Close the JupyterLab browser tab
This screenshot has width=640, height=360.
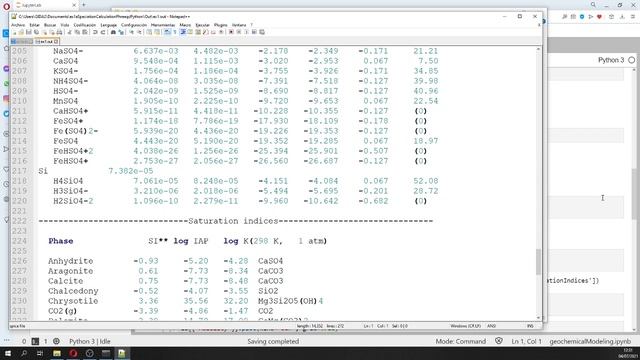[74, 5]
